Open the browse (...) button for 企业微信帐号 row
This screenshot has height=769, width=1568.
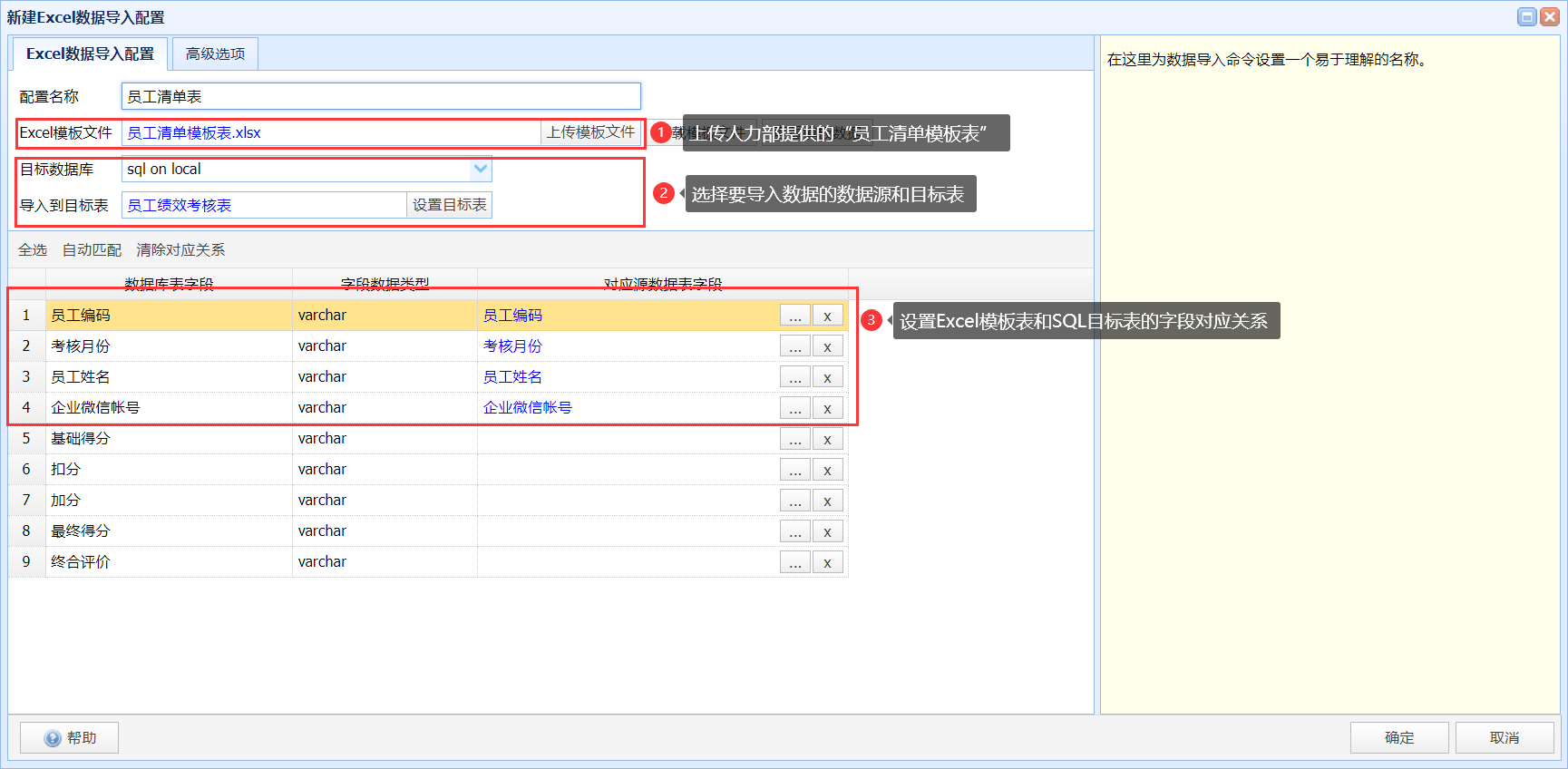795,408
